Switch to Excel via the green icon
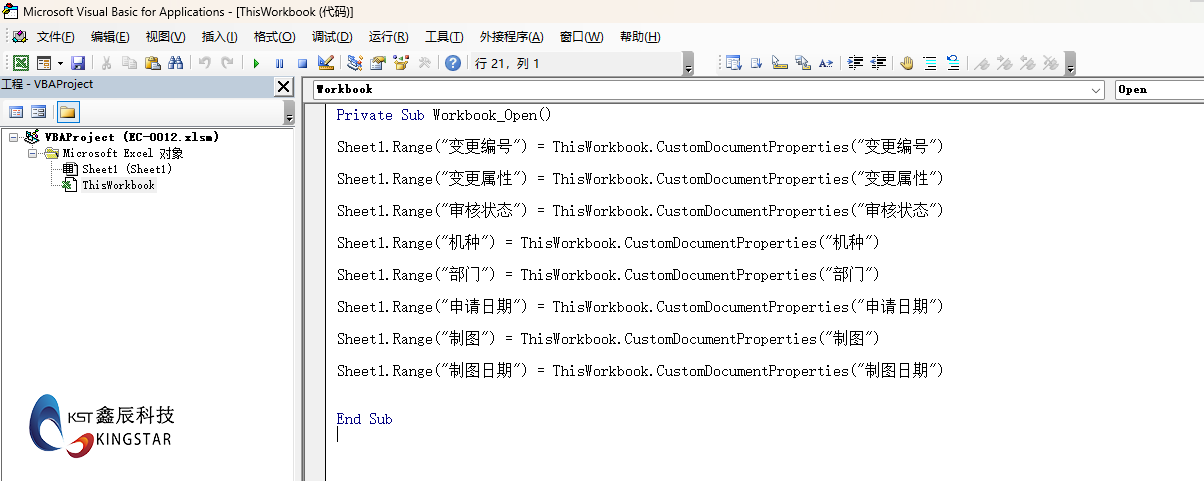 [x=20, y=63]
